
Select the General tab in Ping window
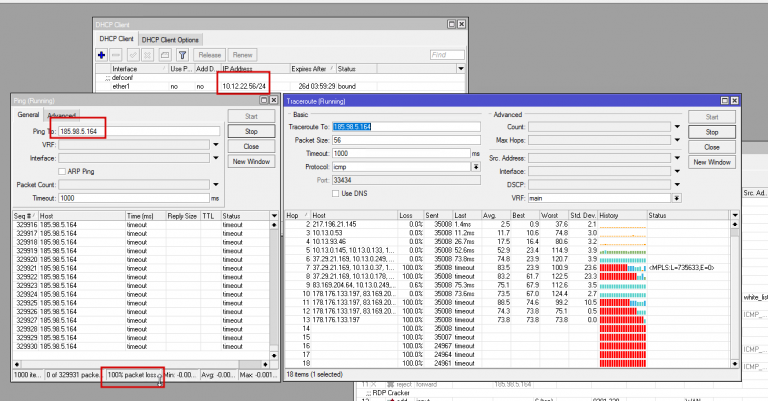click(x=28, y=115)
